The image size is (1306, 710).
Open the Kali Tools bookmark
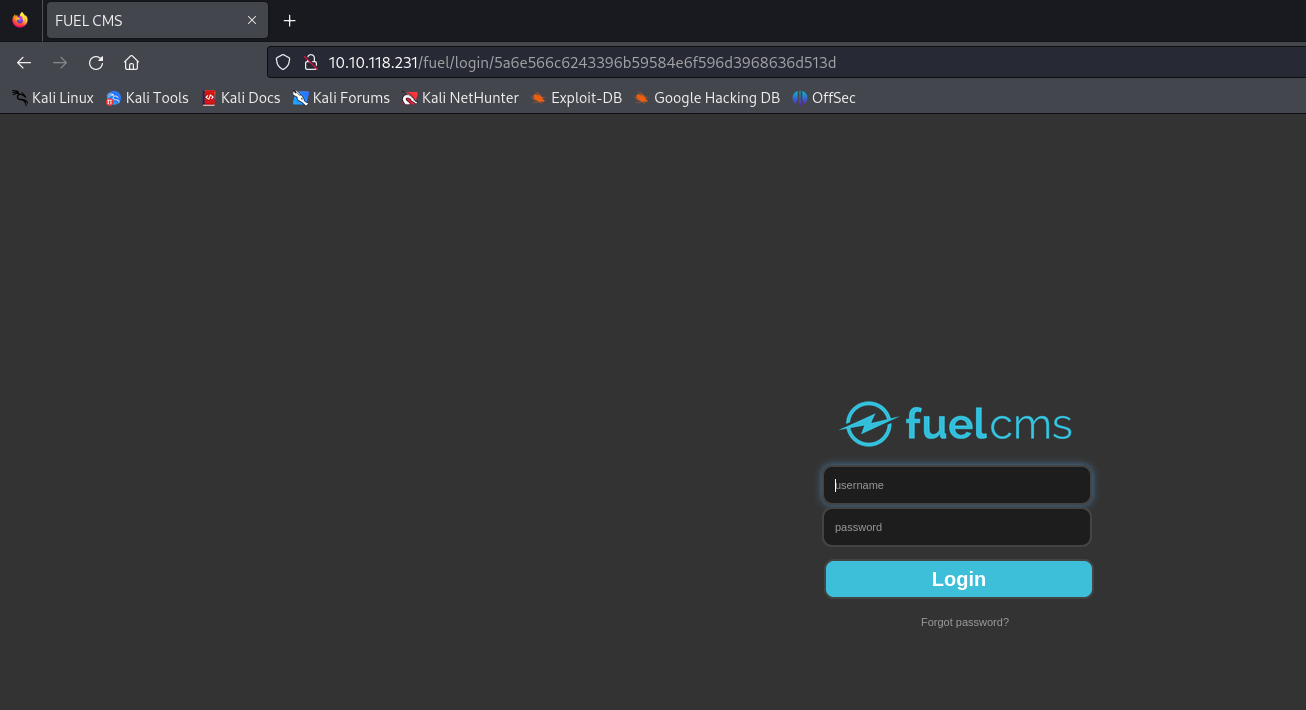(x=147, y=98)
